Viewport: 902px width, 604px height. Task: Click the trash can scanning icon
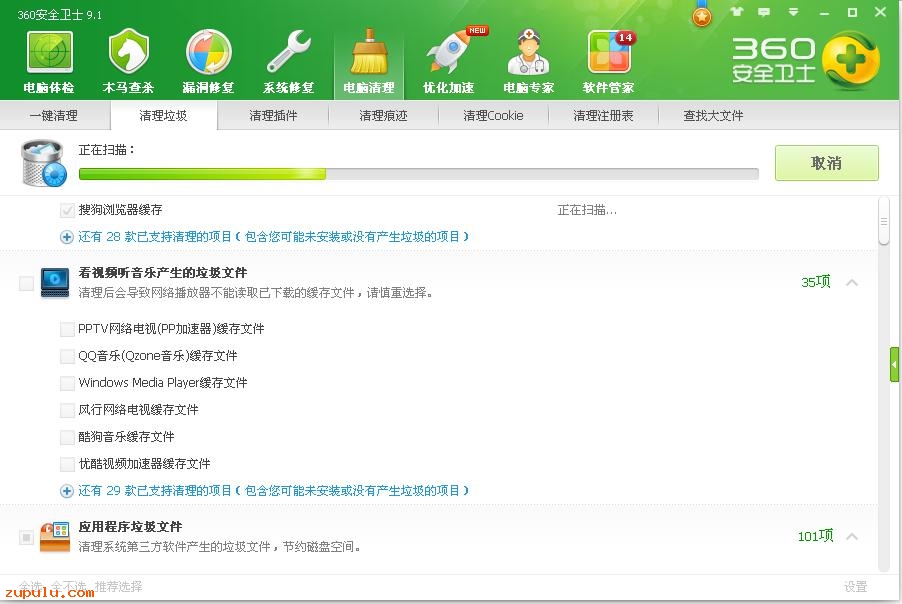click(x=44, y=163)
